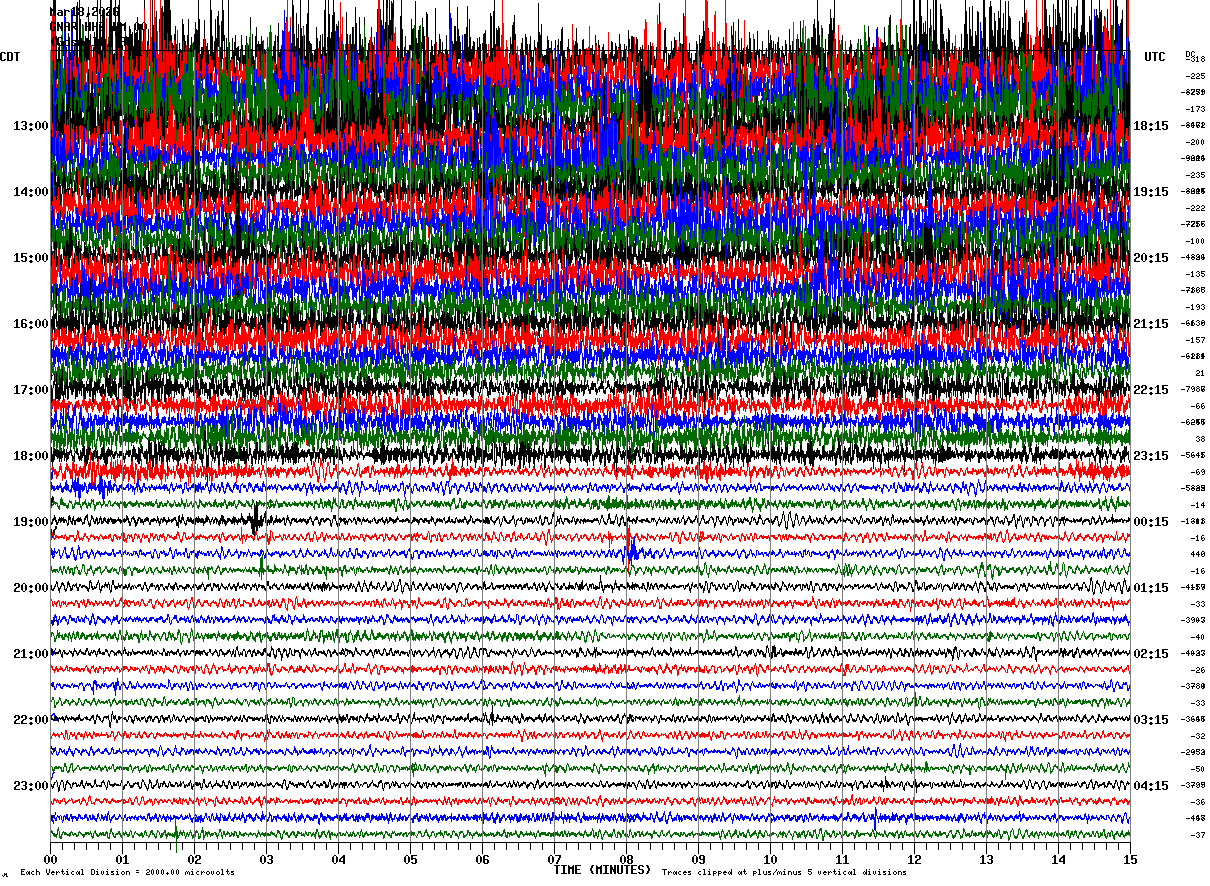Click the 20:15 UTC time label
Viewport: 1210px width, 886px height.
point(1151,258)
